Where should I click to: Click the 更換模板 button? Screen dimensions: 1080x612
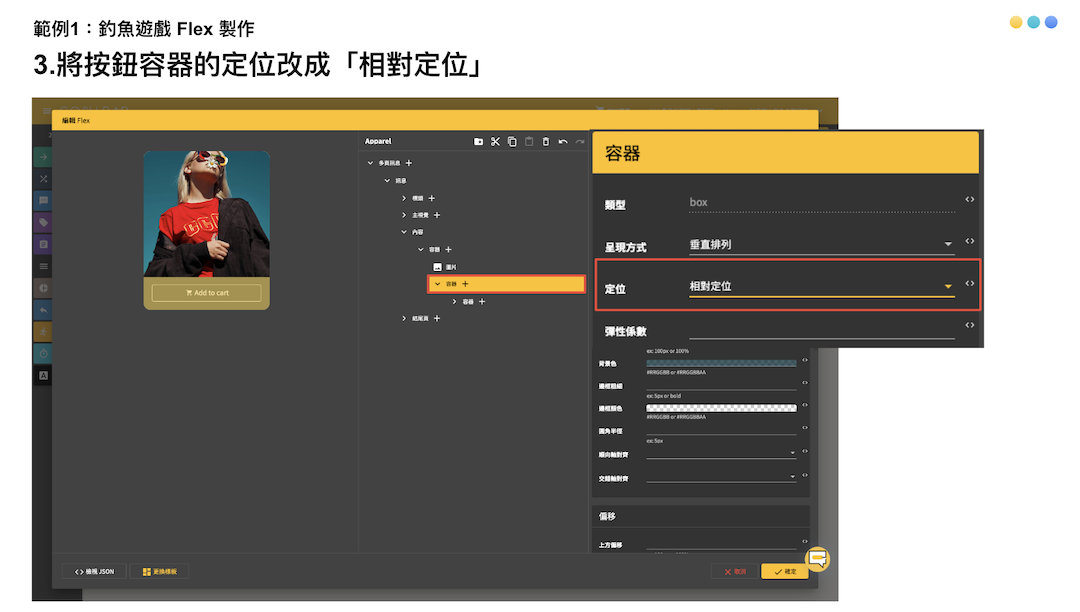[159, 571]
